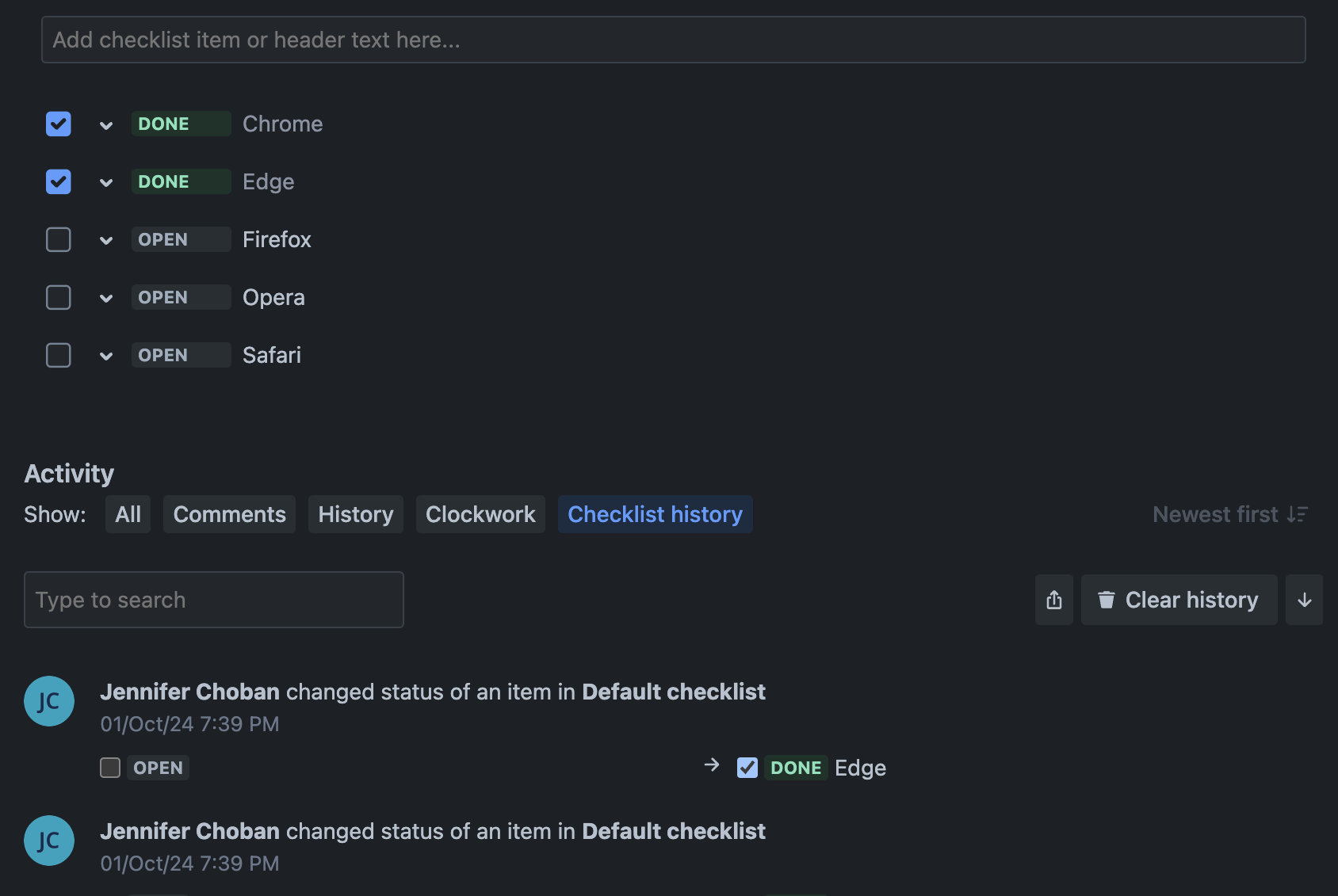The image size is (1338, 896).
Task: Click the DONE status badge for Chrome
Action: click(181, 124)
